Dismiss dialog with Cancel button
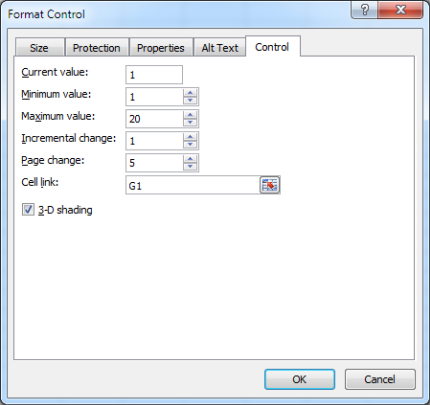The height and width of the screenshot is (405, 430). (x=380, y=379)
